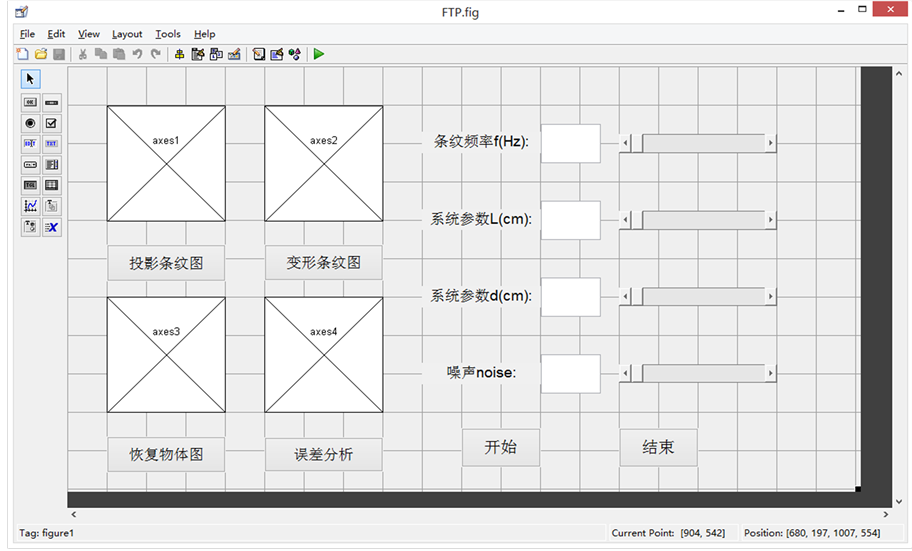
Task: Open the Tools menu
Action: click(x=168, y=34)
